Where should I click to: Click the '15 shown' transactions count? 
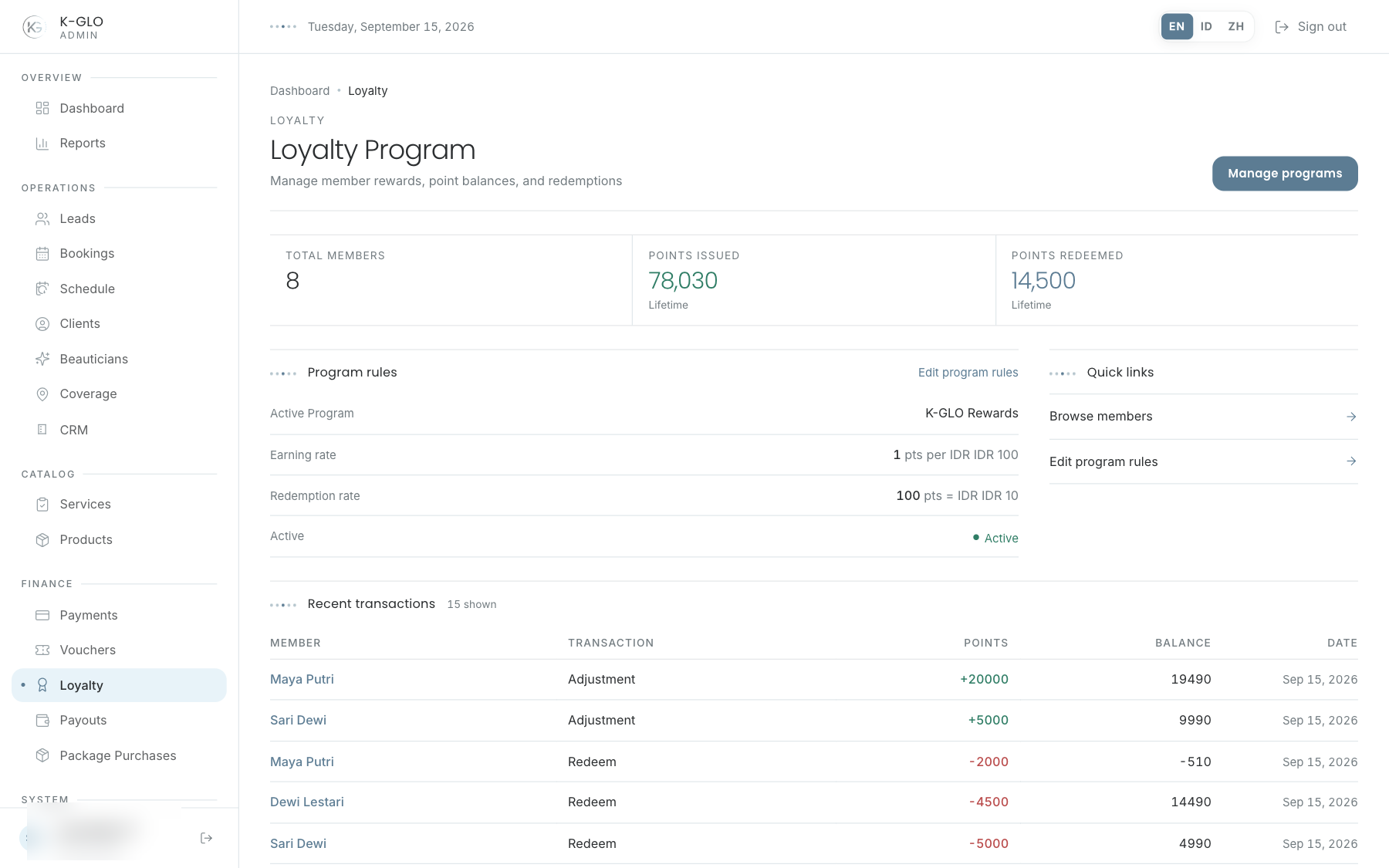(x=471, y=605)
